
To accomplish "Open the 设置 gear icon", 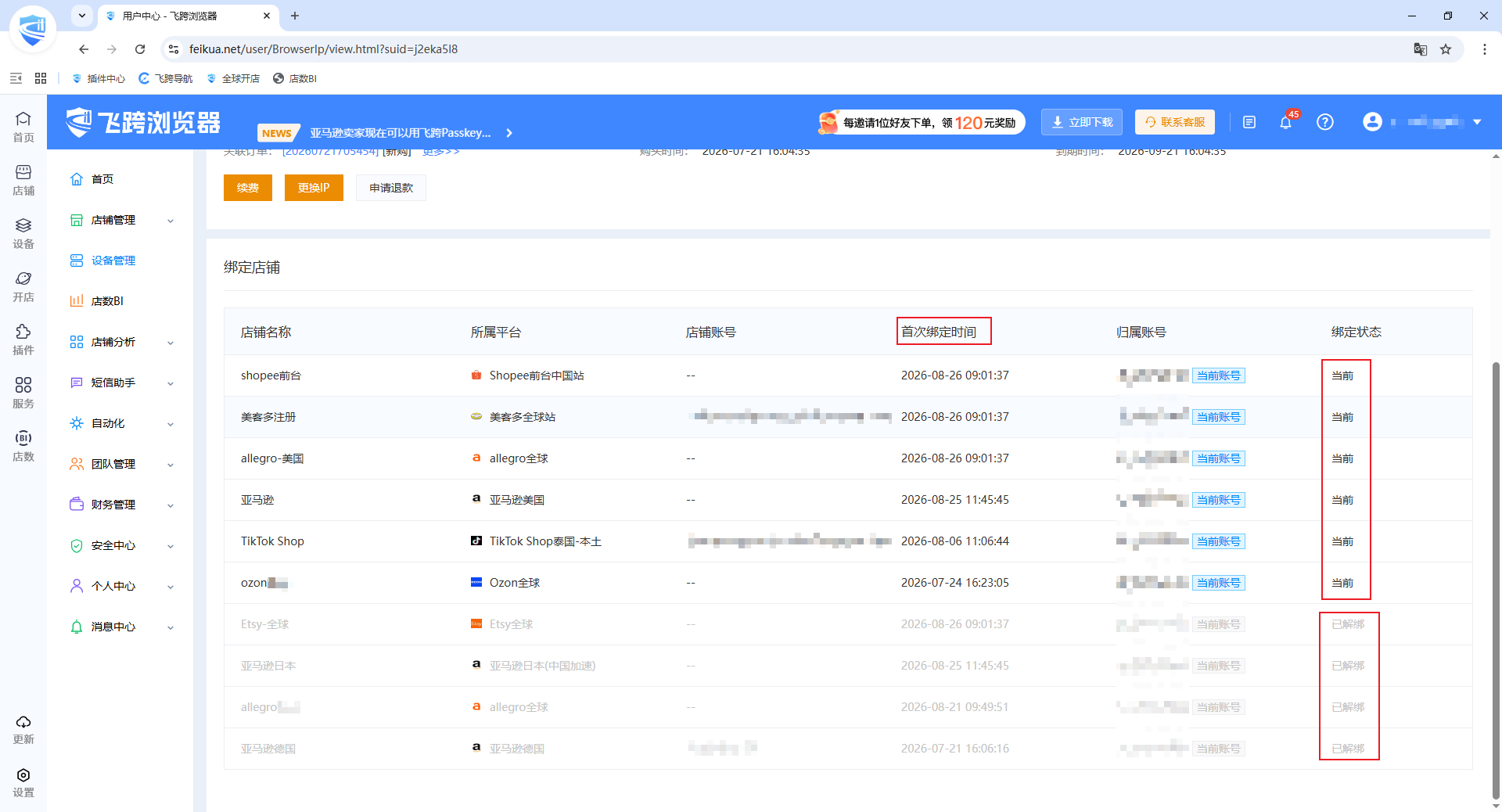I will (x=23, y=782).
